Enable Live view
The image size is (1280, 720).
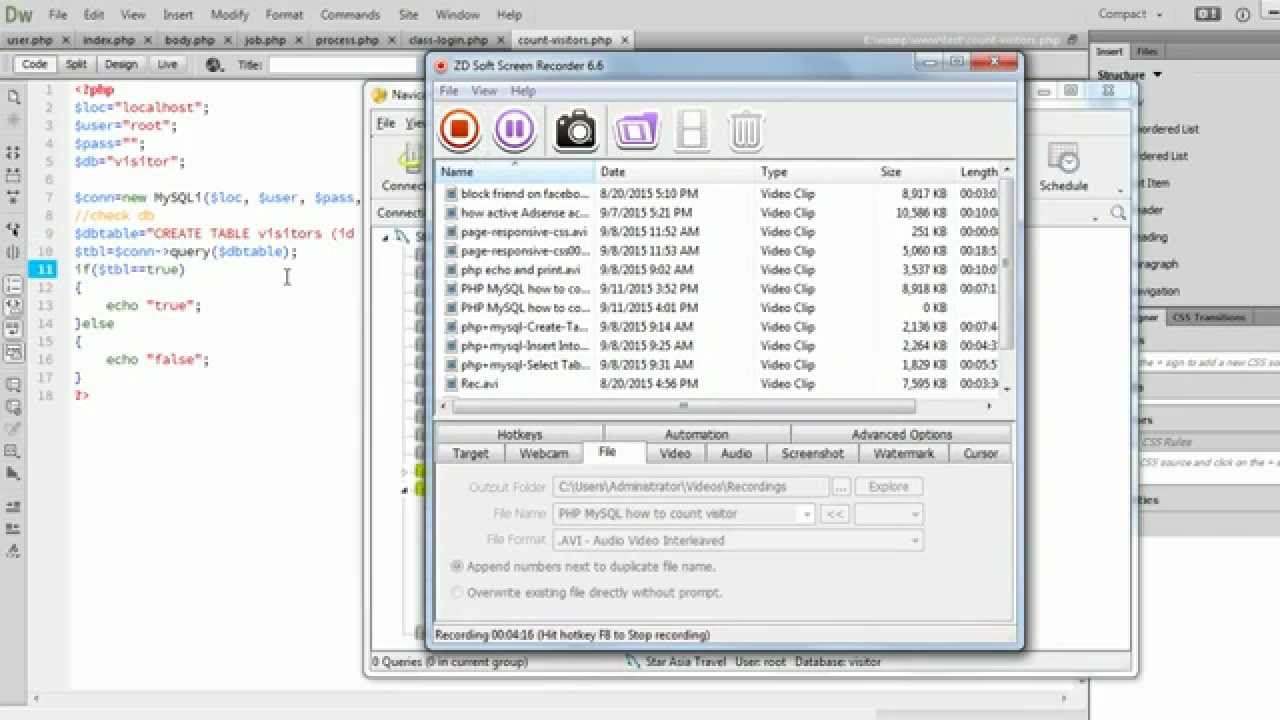tap(167, 64)
